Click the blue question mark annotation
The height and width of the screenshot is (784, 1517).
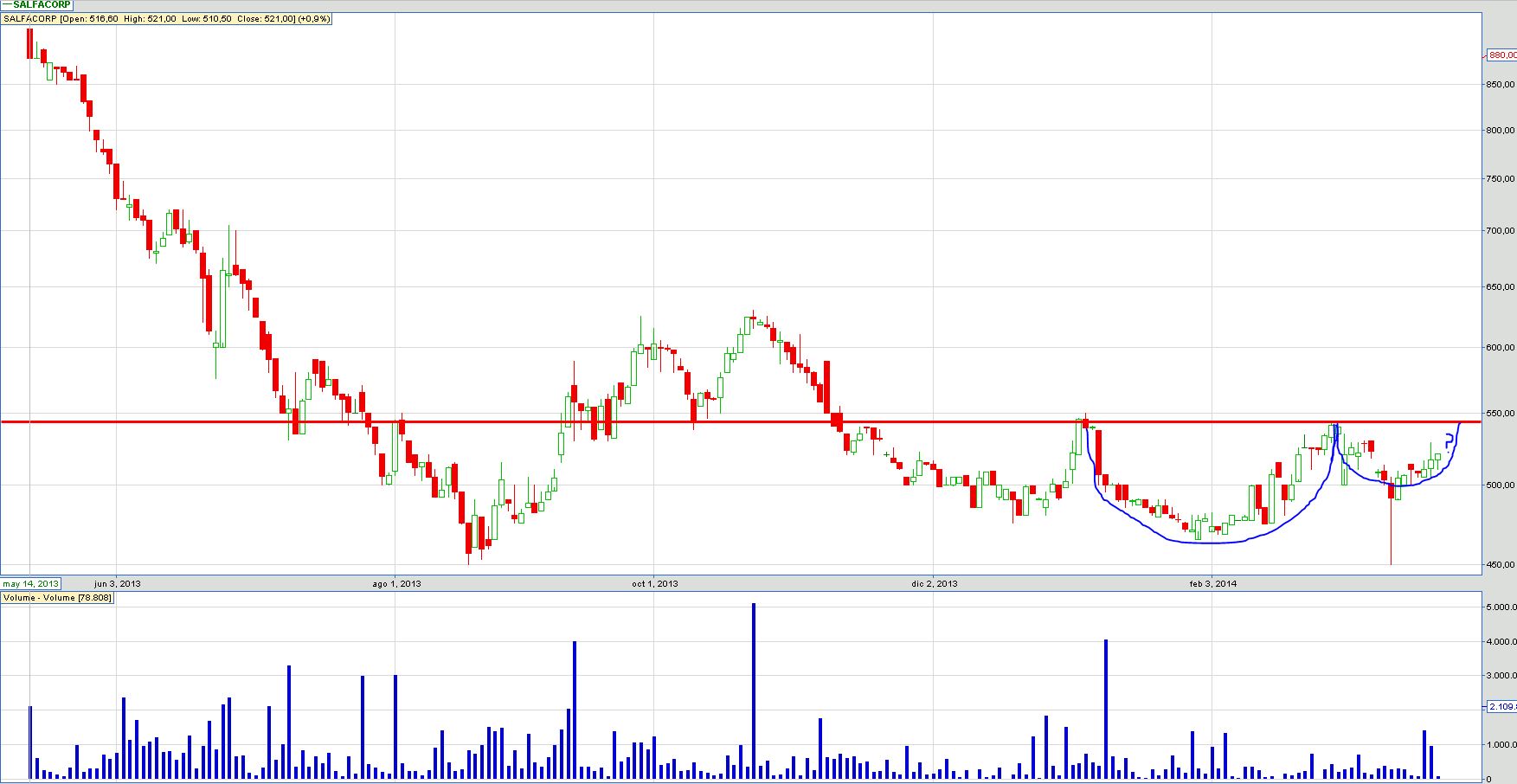(x=1450, y=439)
